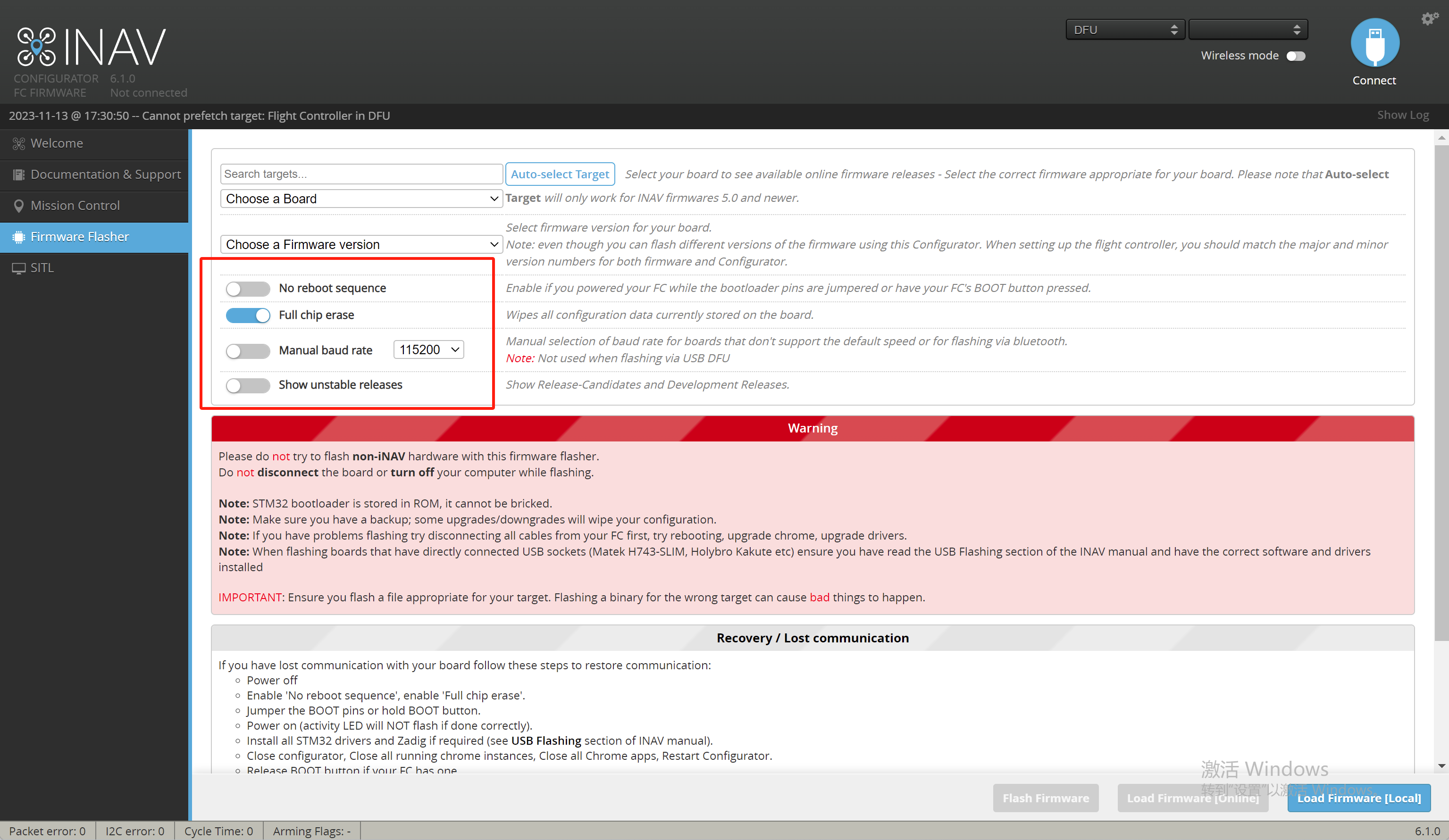Click the USB Connect icon
Image resolution: width=1449 pixels, height=840 pixels.
click(1374, 43)
